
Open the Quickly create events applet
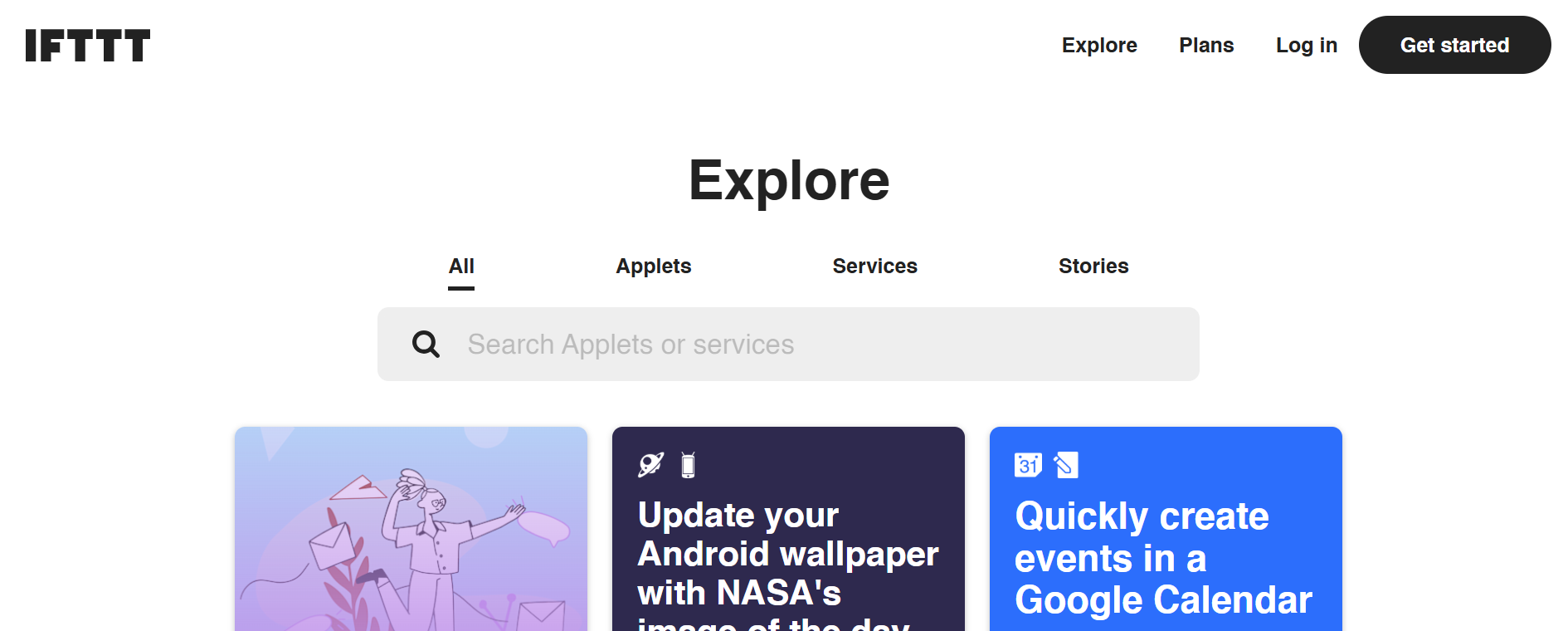click(1164, 558)
